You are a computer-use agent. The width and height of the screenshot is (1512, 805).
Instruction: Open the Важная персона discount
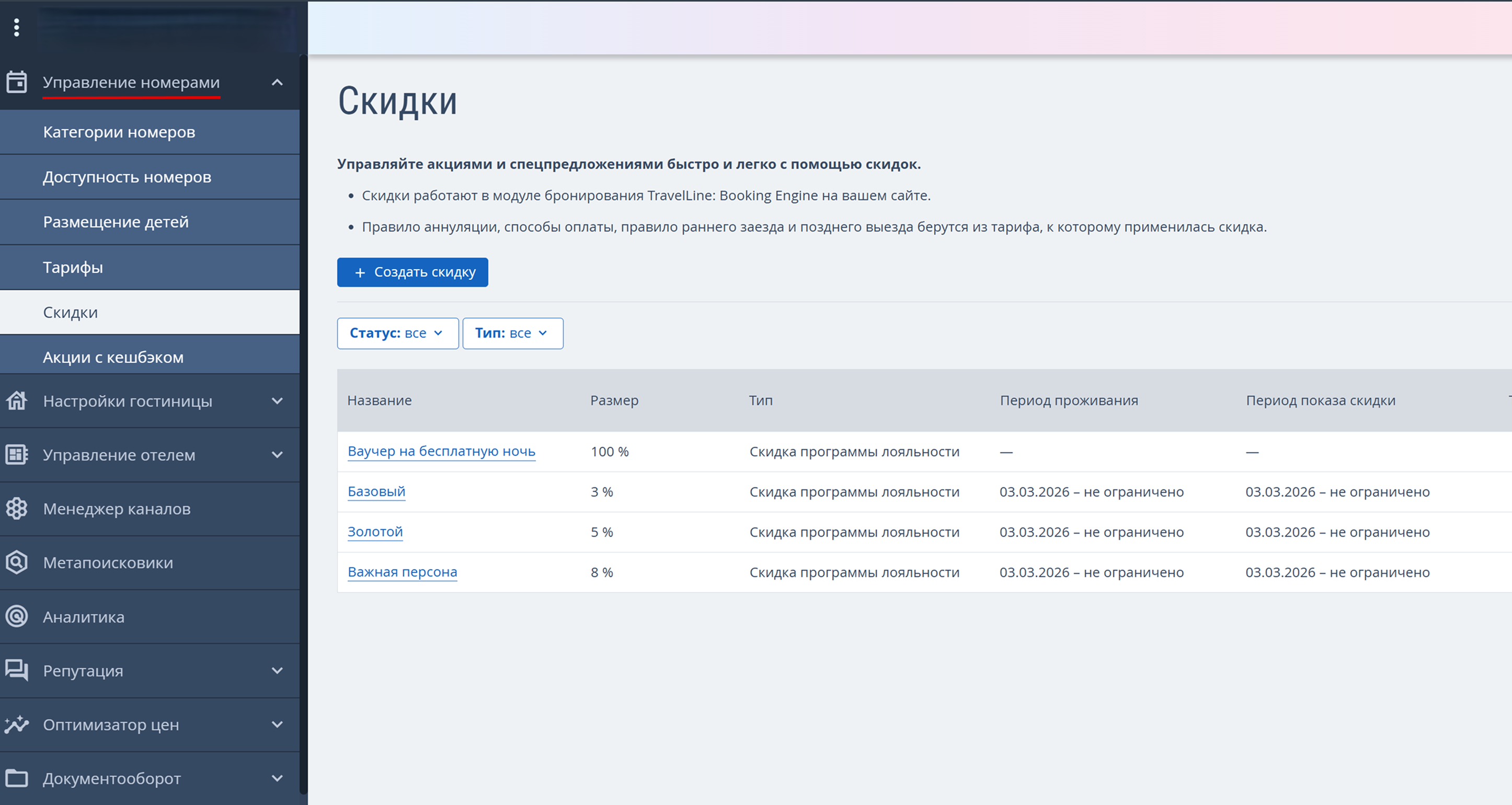point(402,572)
